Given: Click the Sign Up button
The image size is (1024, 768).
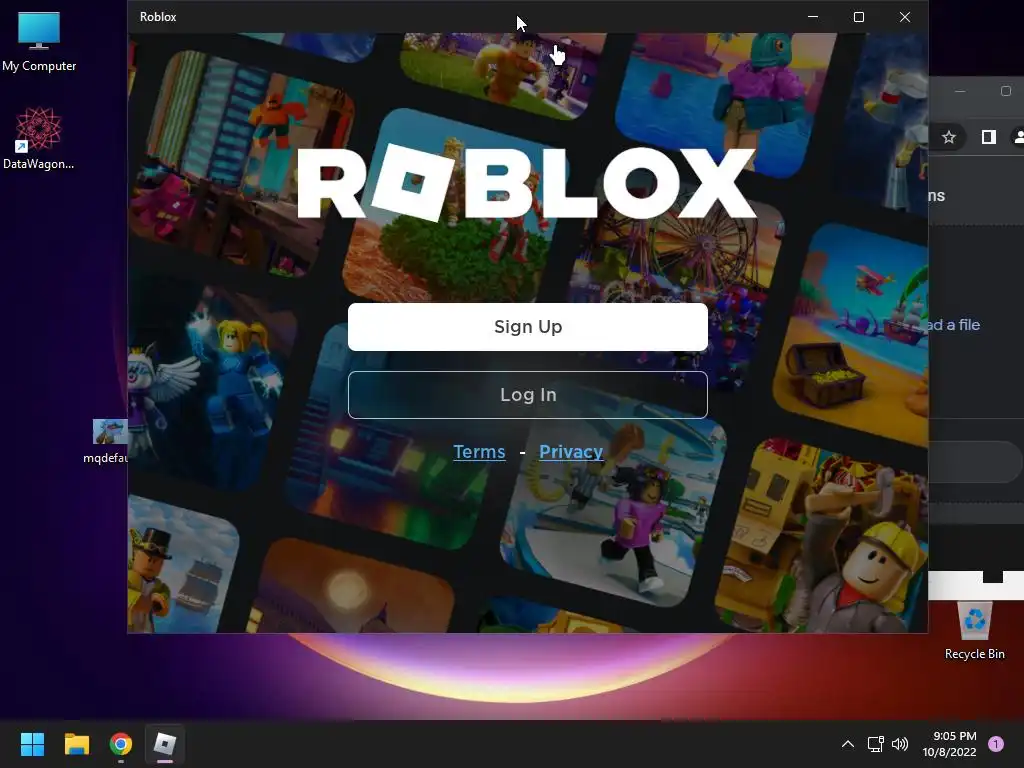Looking at the screenshot, I should tap(528, 327).
